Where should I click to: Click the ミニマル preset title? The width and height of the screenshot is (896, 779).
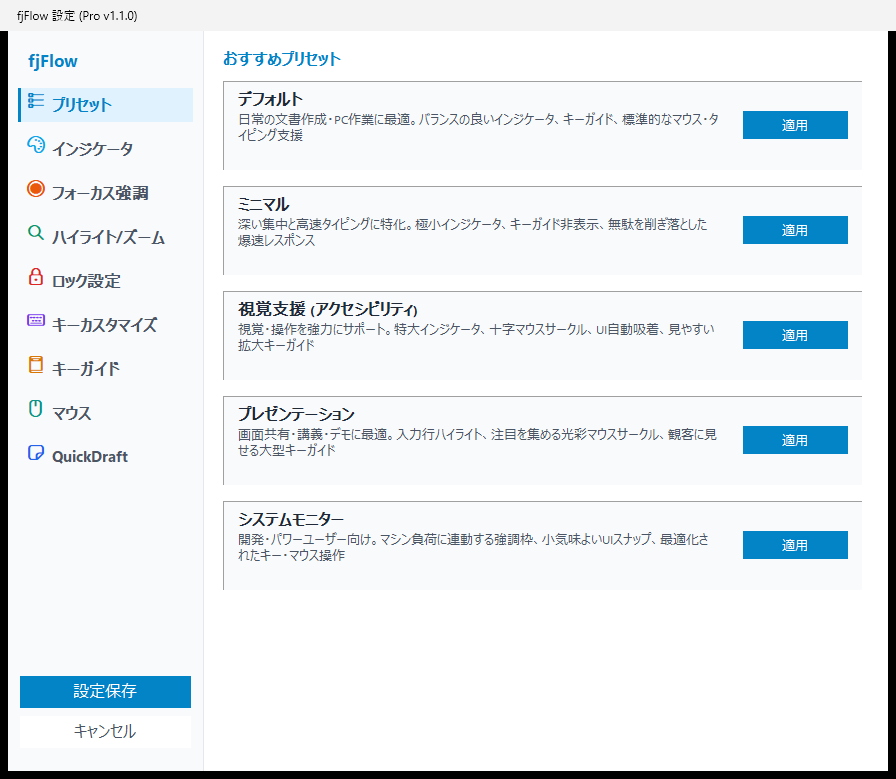[263, 204]
